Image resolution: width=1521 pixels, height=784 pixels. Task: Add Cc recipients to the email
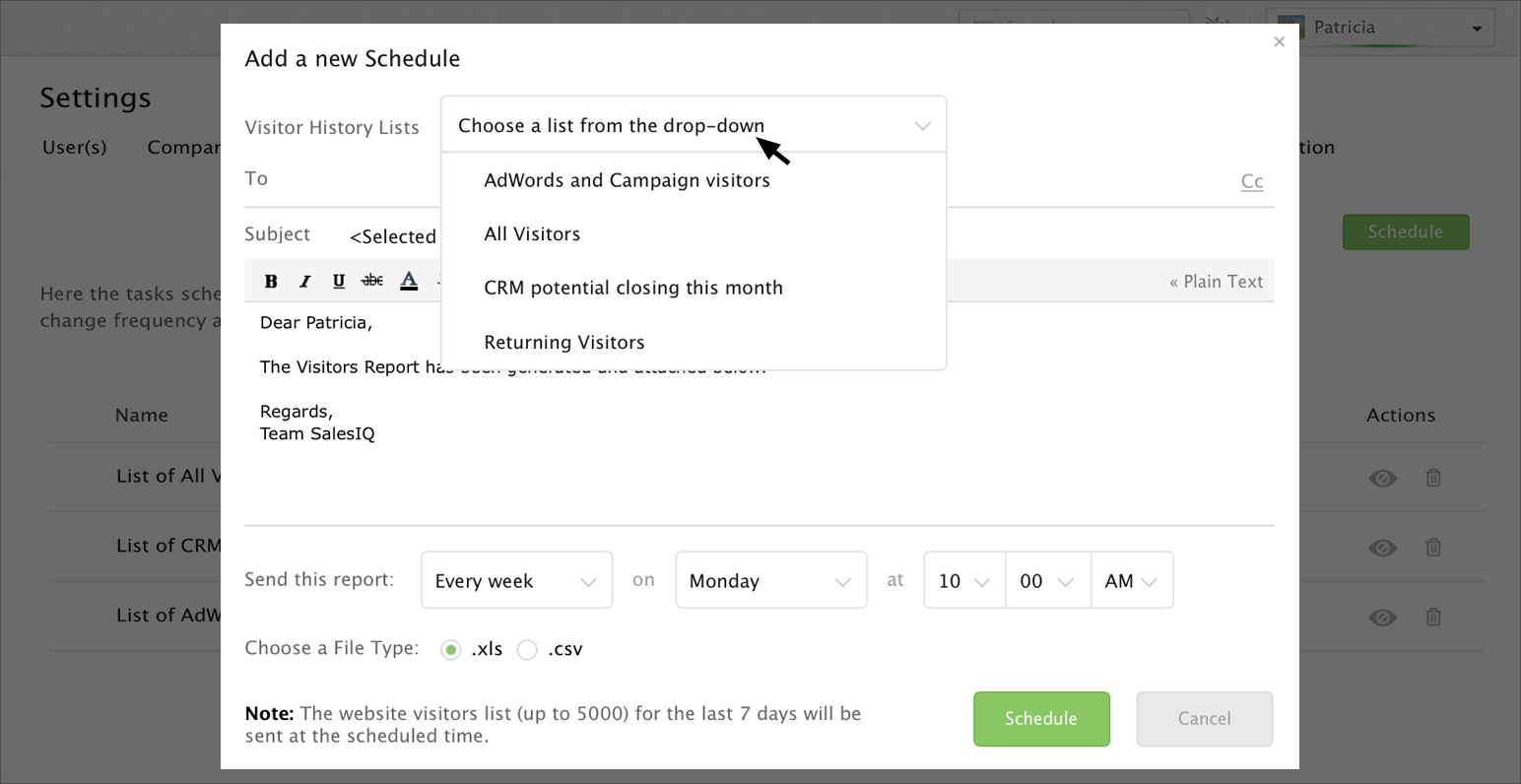(1252, 181)
